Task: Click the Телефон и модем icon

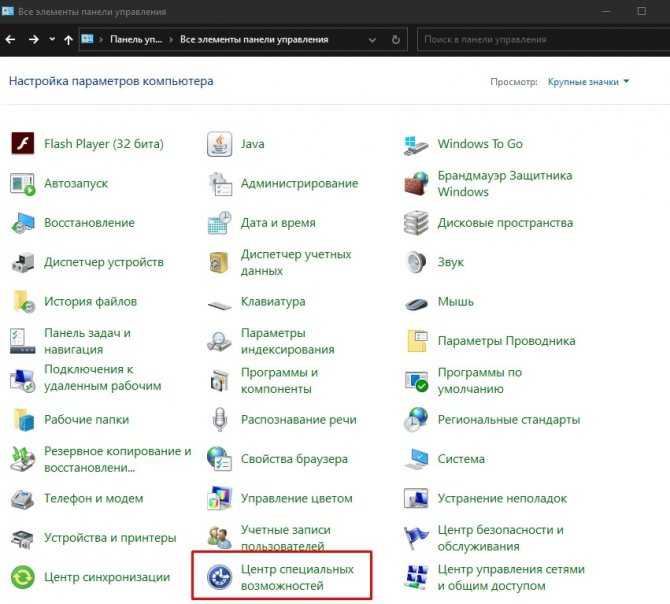Action: [22, 498]
